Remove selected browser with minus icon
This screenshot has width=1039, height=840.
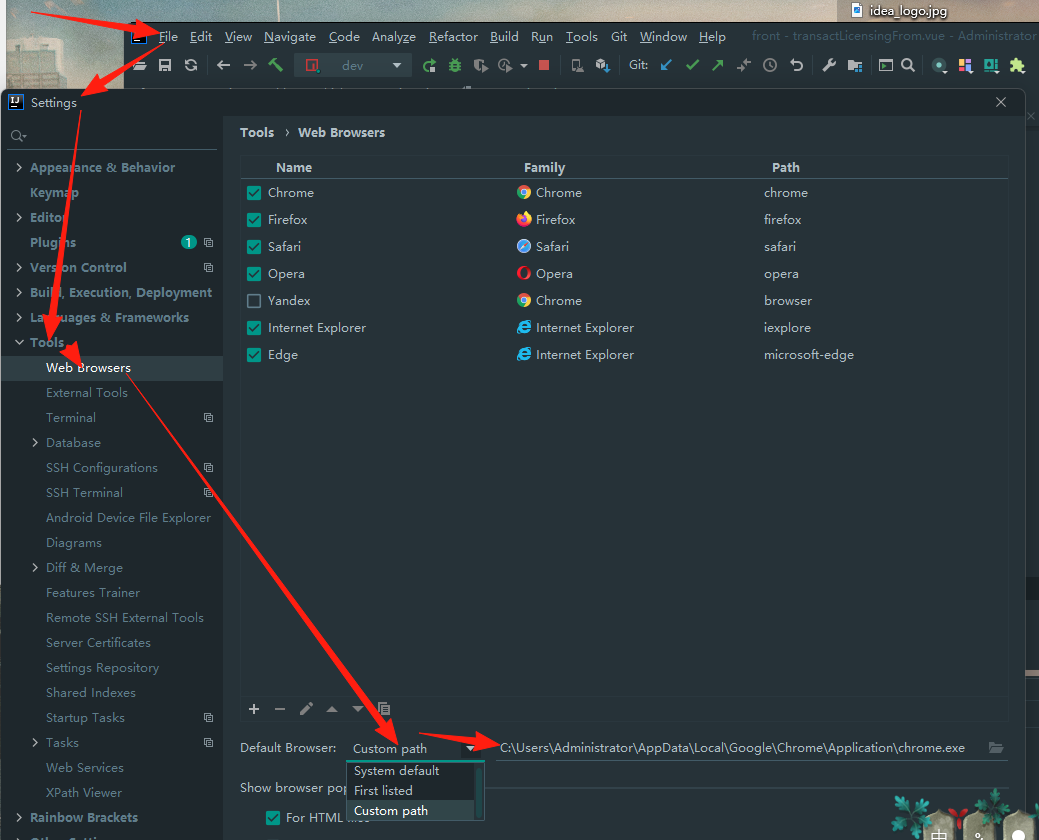(x=280, y=709)
